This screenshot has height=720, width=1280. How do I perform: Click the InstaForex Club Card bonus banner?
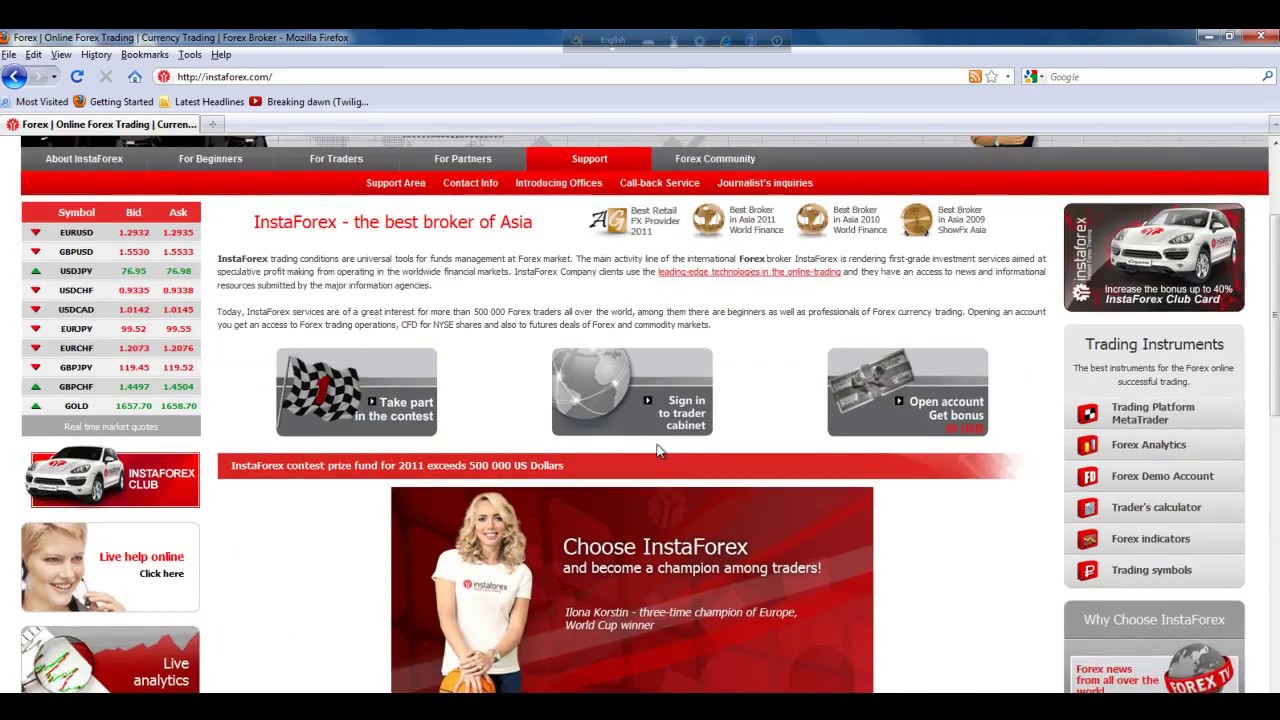pos(1154,257)
